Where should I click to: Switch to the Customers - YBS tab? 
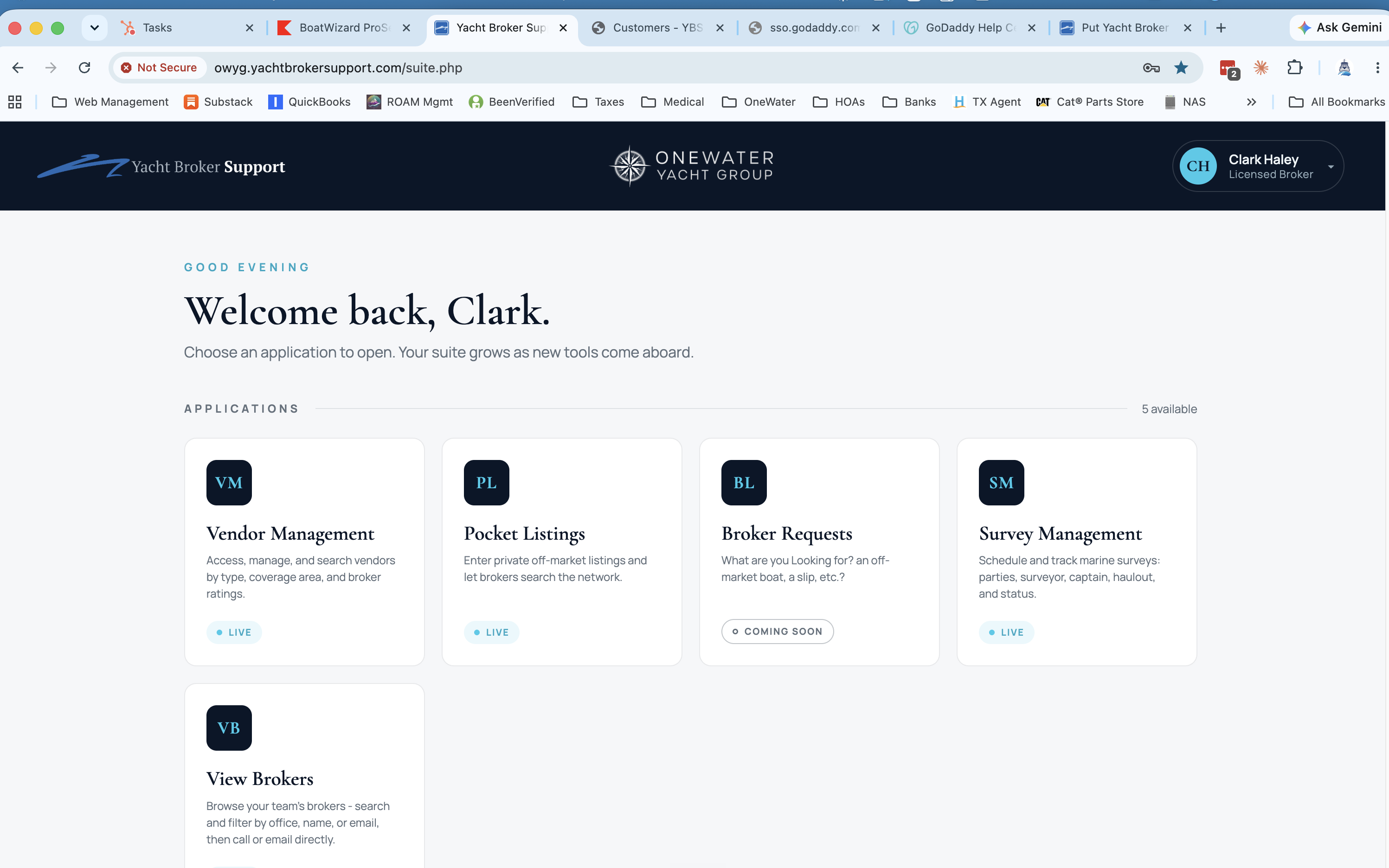(x=657, y=27)
